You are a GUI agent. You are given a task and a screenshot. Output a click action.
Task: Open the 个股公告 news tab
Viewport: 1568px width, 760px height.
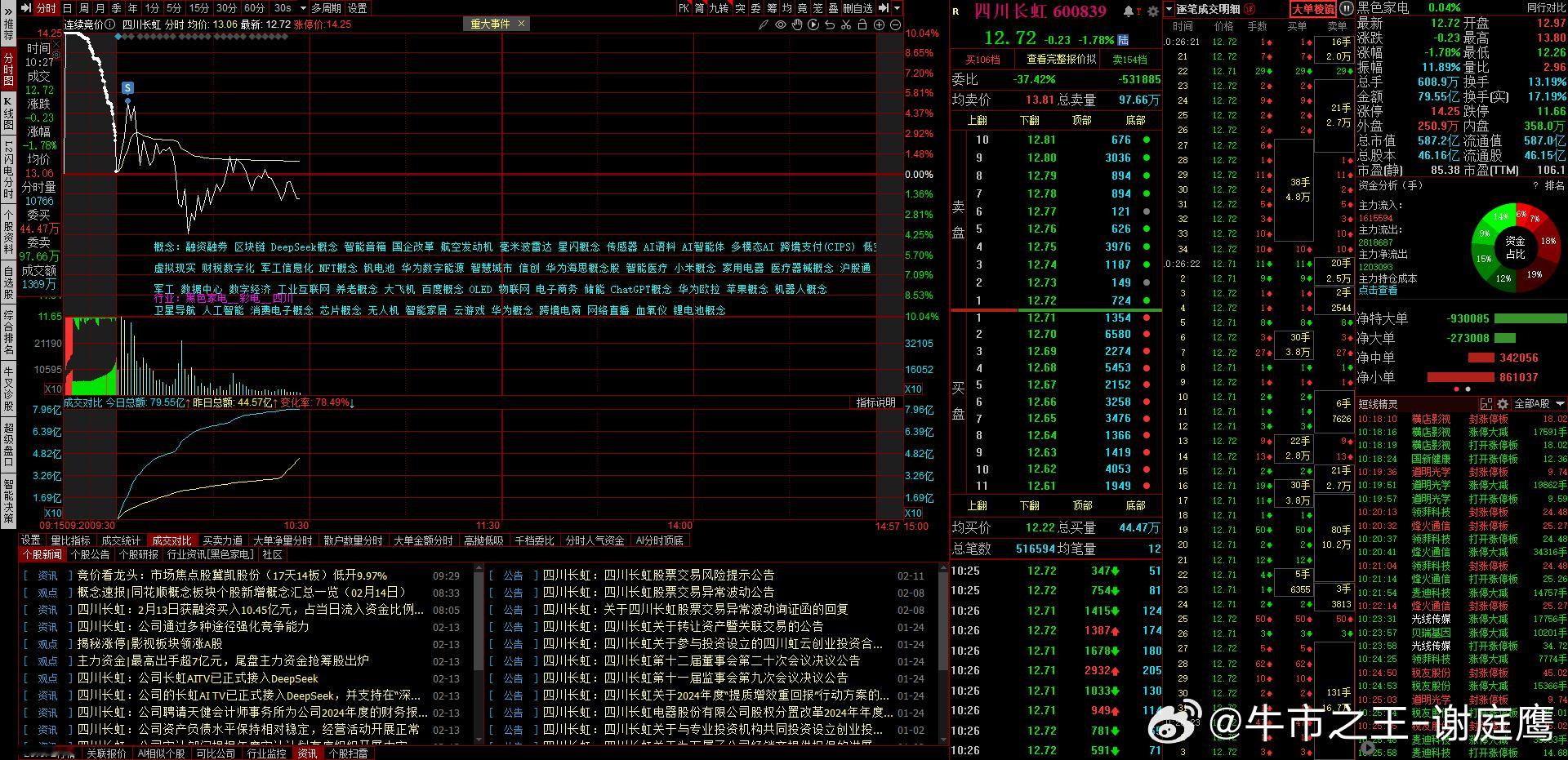tap(90, 554)
